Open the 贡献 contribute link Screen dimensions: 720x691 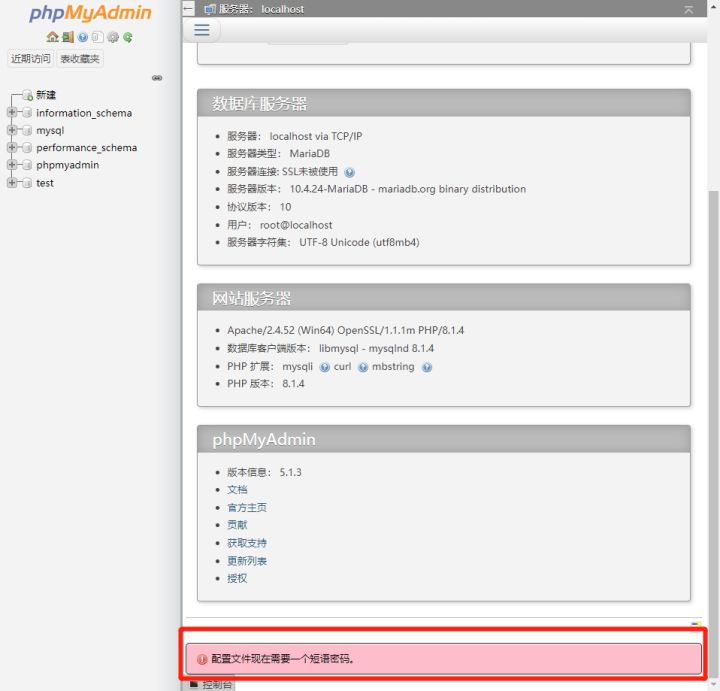coord(237,525)
